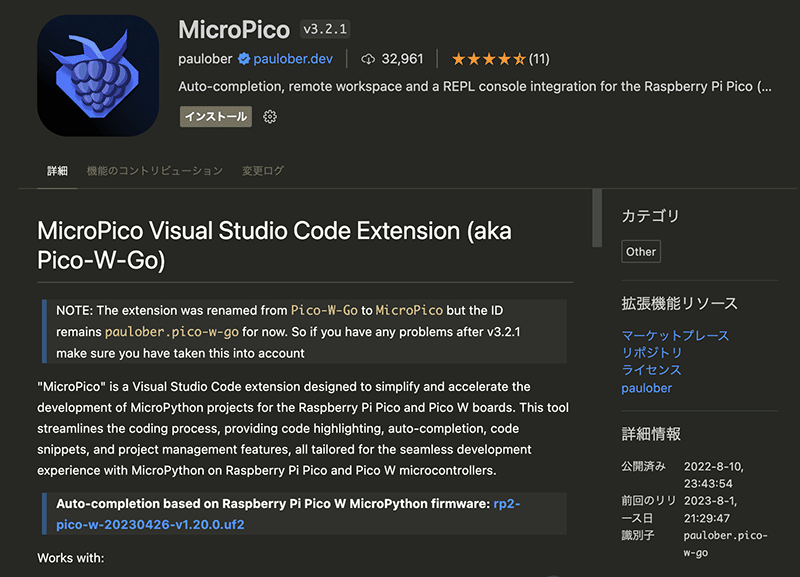The width and height of the screenshot is (800, 577).
Task: Click the verified publisher checkmark badge
Action: [243, 59]
